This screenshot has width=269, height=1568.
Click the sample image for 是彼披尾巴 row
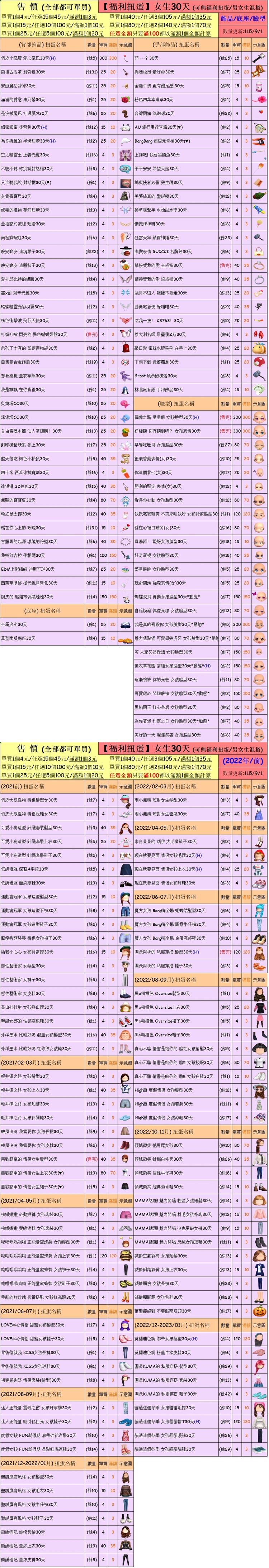(x=125, y=114)
